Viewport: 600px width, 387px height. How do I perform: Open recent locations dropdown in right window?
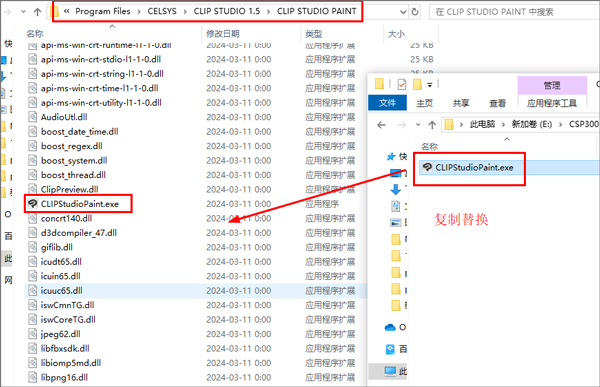coord(418,124)
